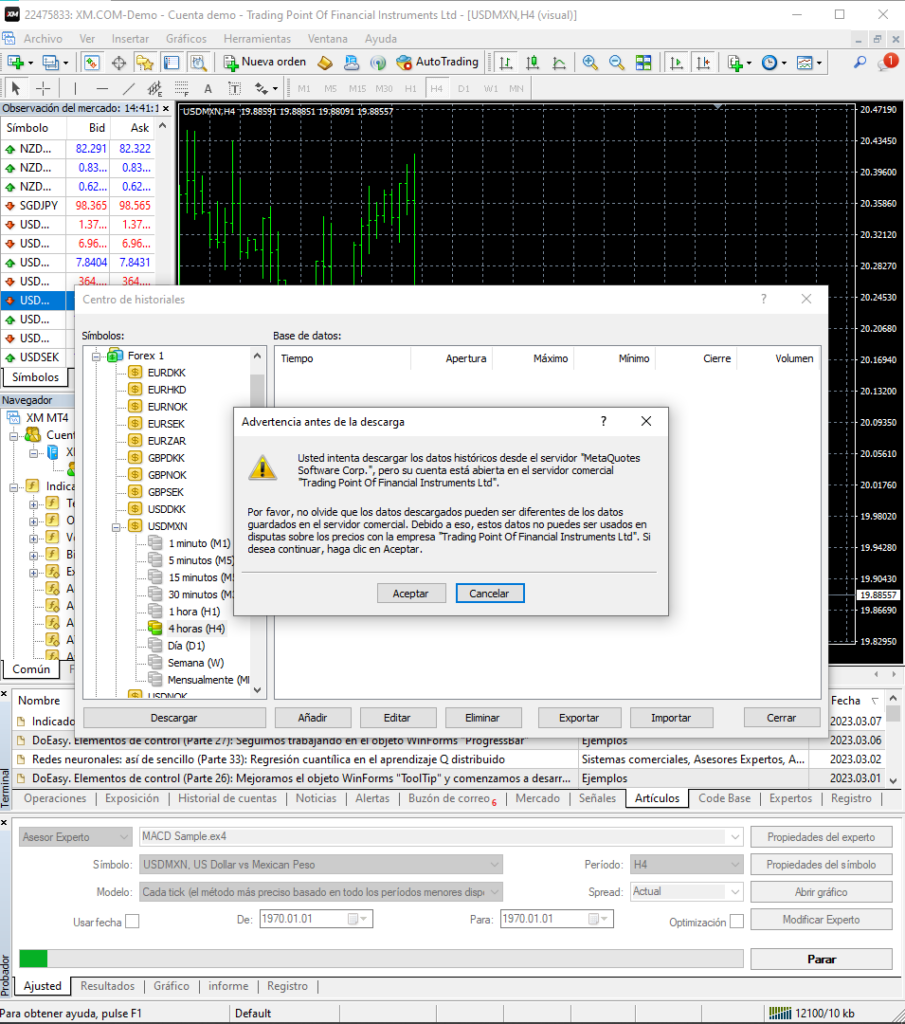905x1024 pixels.
Task: Open the Archivo menu
Action: click(x=43, y=39)
